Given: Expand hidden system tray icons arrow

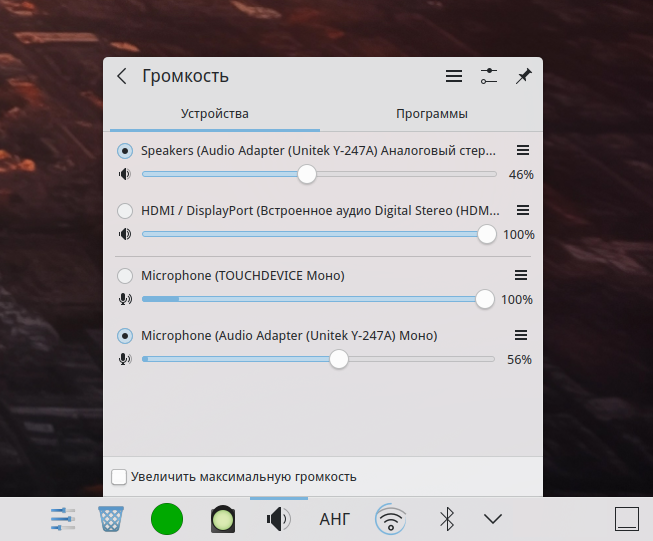Looking at the screenshot, I should point(491,519).
